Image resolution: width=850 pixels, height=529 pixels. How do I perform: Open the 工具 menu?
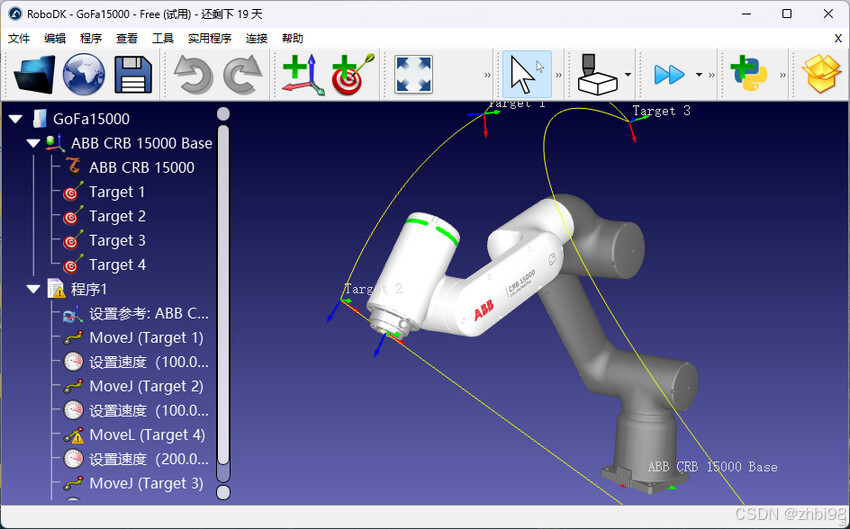coord(163,38)
